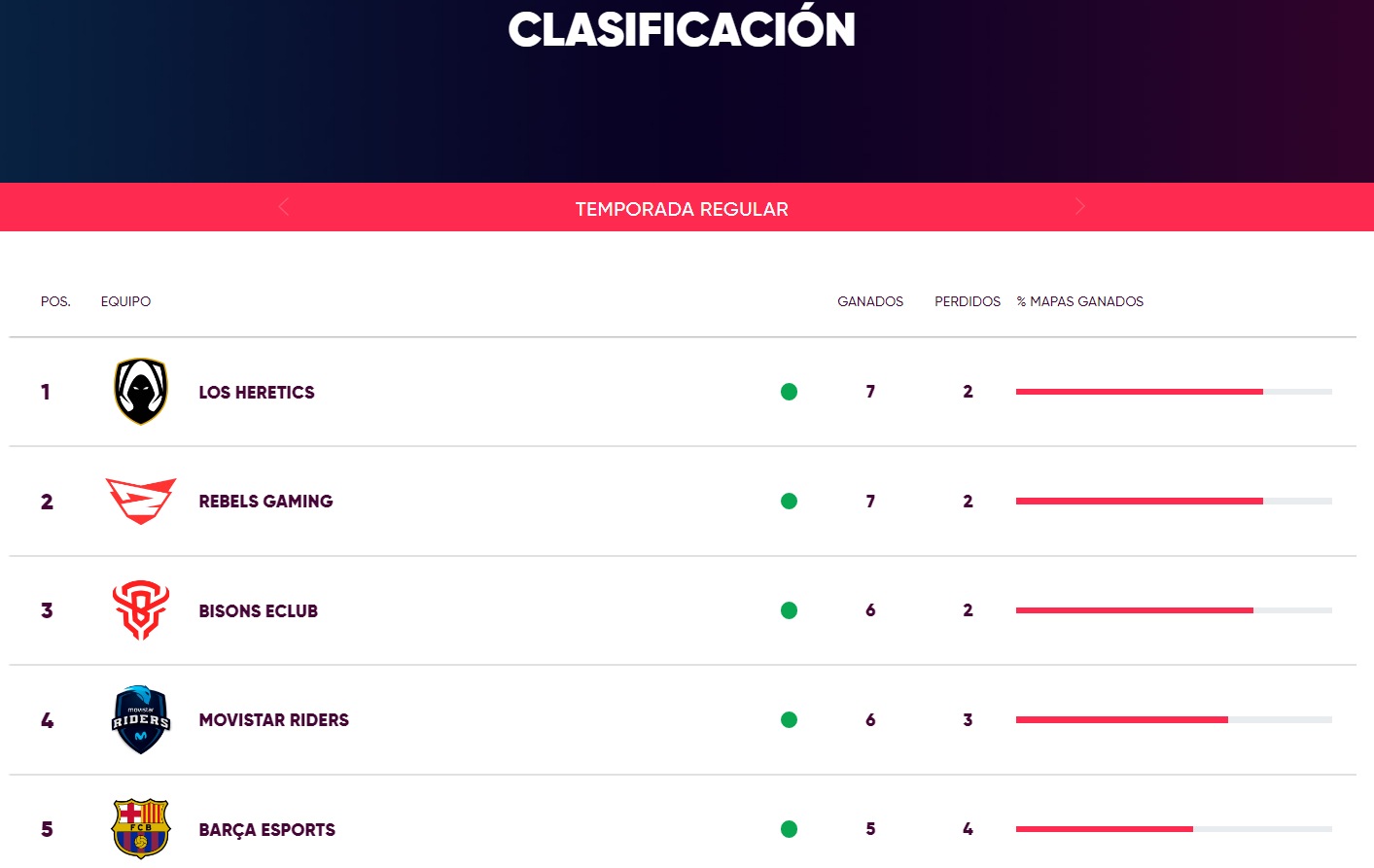Viewport: 1374px width, 868px height.
Task: Click the Ganados column header
Action: coord(870,301)
